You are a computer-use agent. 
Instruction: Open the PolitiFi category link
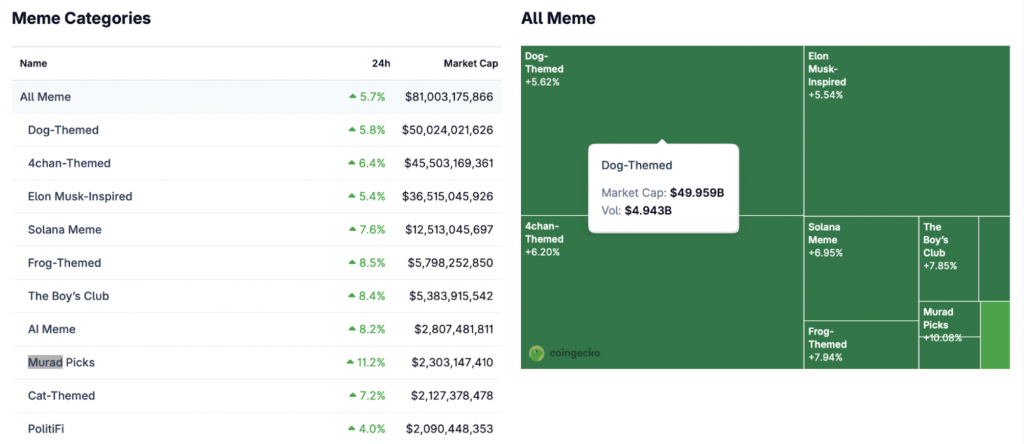tap(46, 429)
